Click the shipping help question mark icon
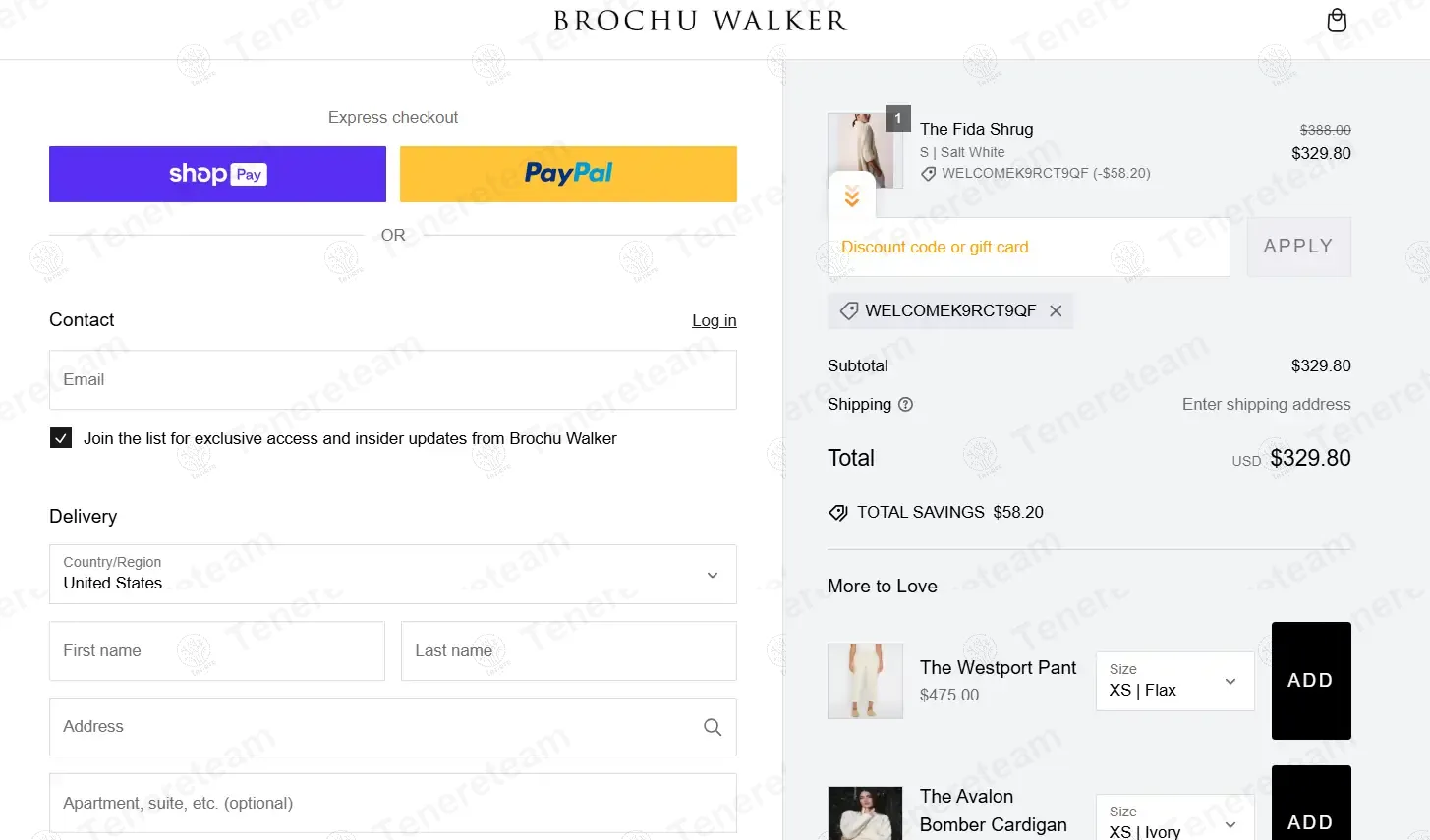Viewport: 1430px width, 840px height. 906,404
